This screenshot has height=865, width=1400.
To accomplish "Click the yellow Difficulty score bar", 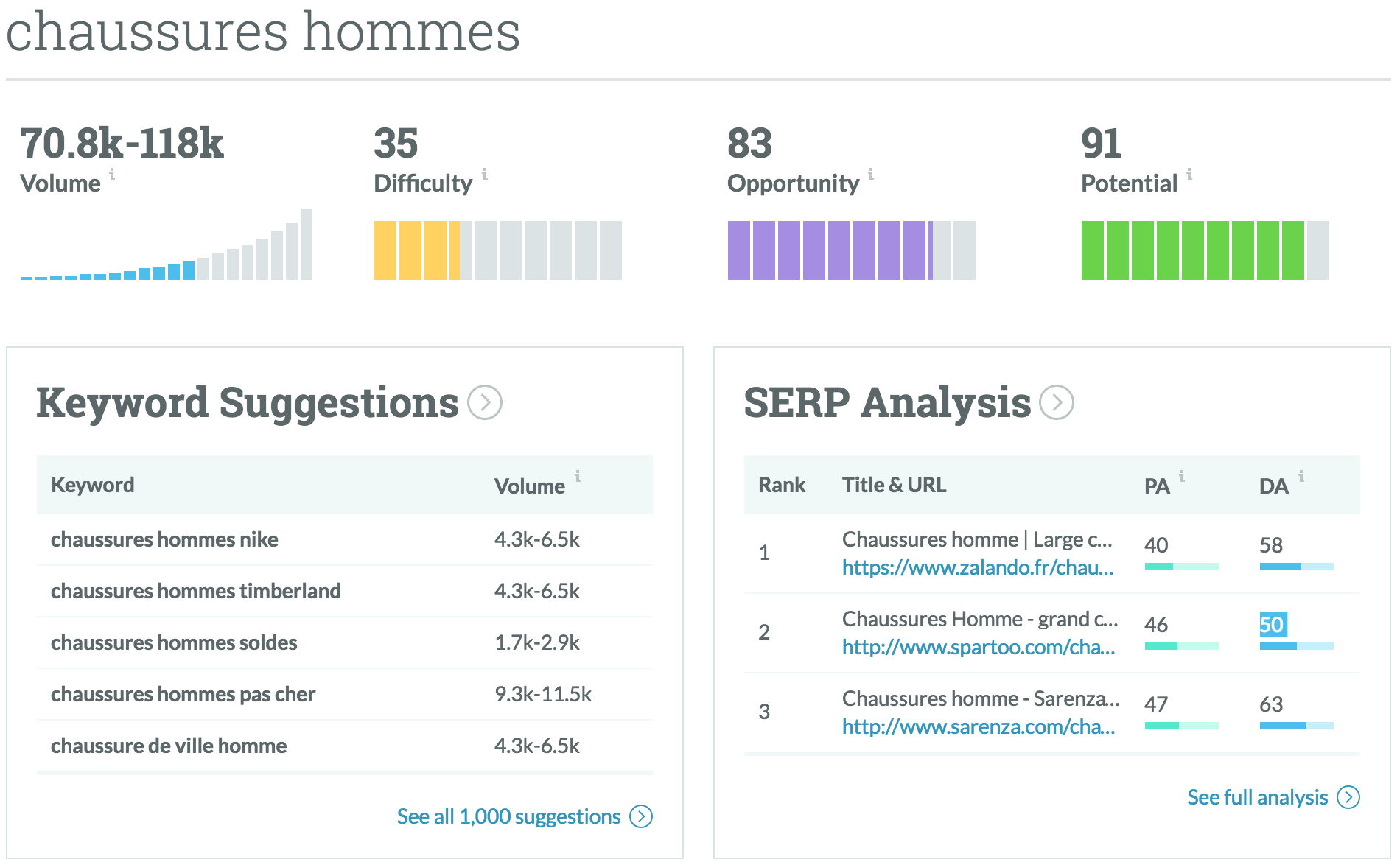I will (417, 251).
